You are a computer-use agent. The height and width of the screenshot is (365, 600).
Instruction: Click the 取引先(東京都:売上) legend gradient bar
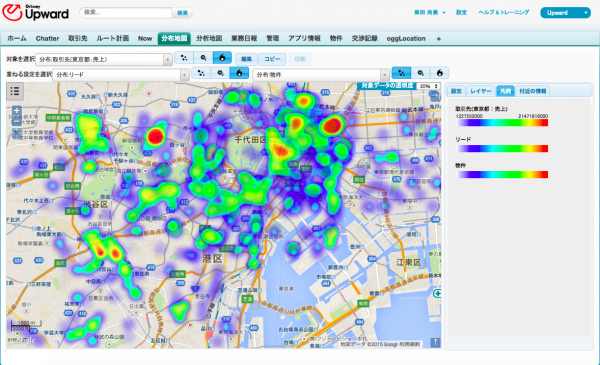(502, 122)
